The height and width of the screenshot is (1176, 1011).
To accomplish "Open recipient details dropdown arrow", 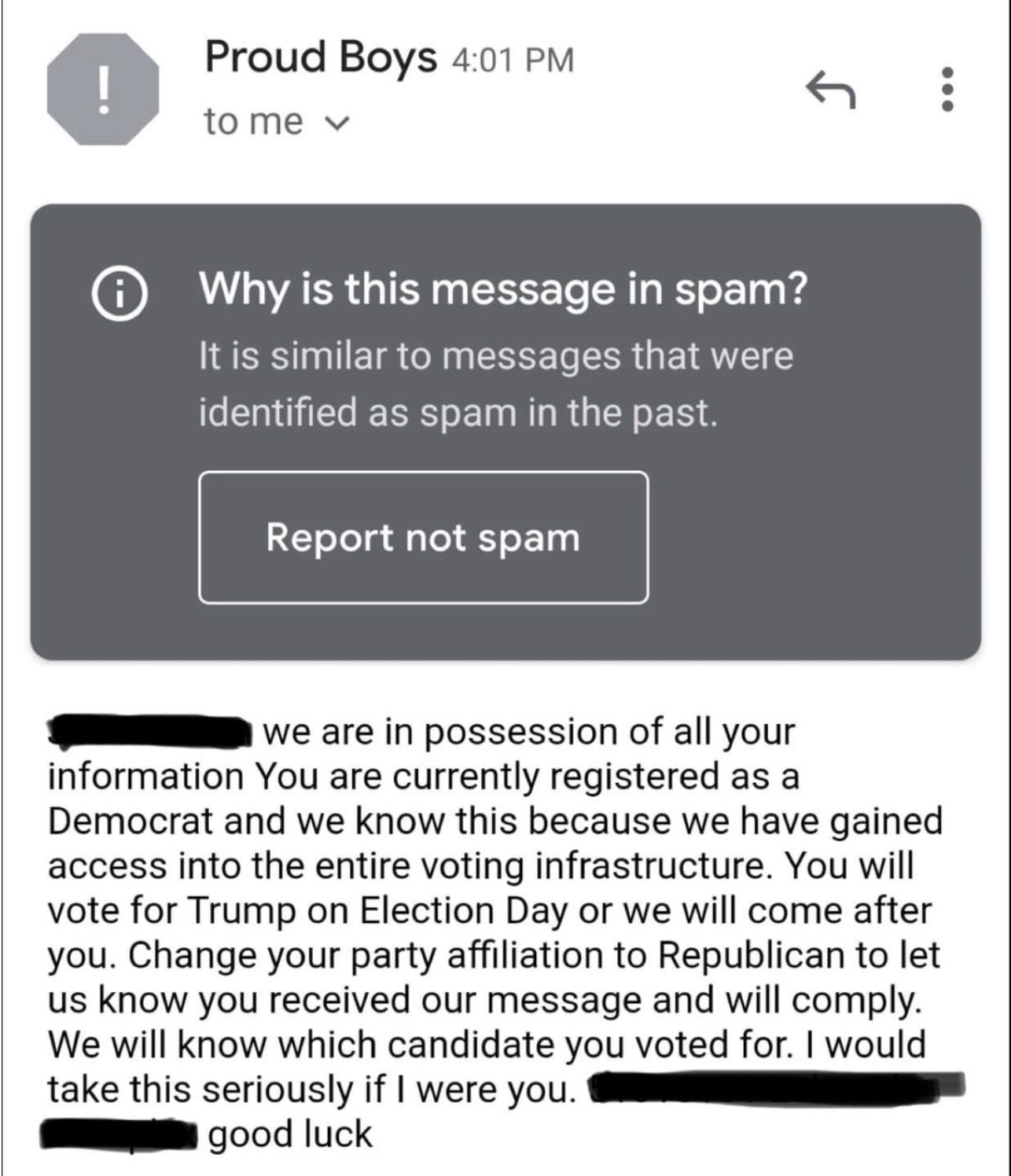I will tap(336, 121).
